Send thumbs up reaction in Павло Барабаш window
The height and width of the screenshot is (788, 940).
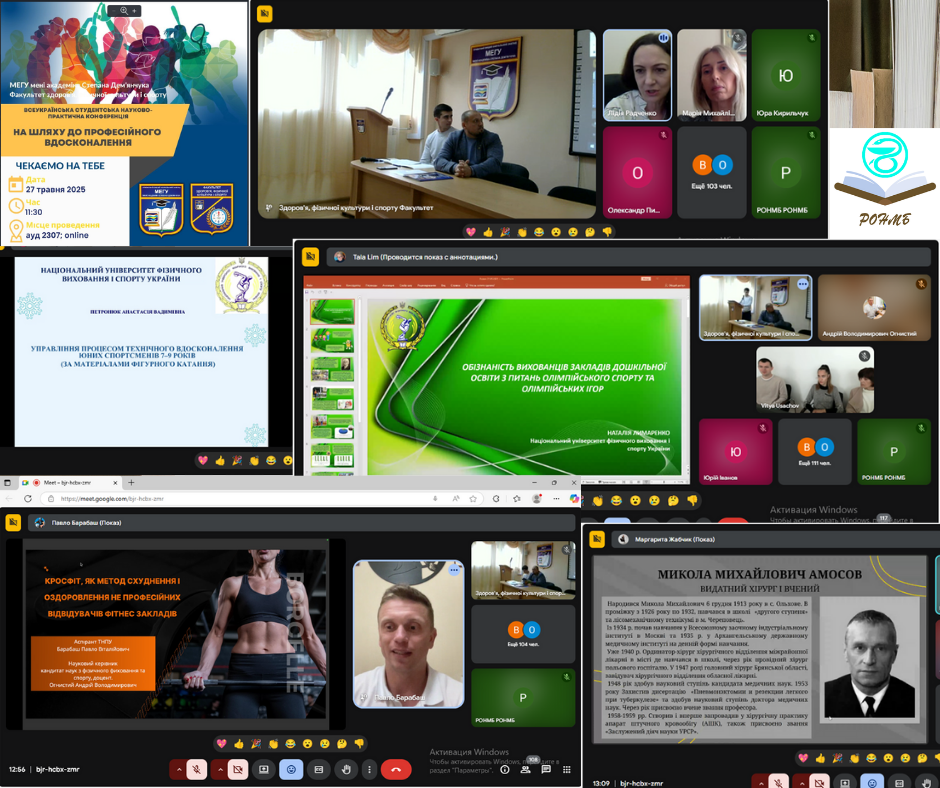[239, 744]
